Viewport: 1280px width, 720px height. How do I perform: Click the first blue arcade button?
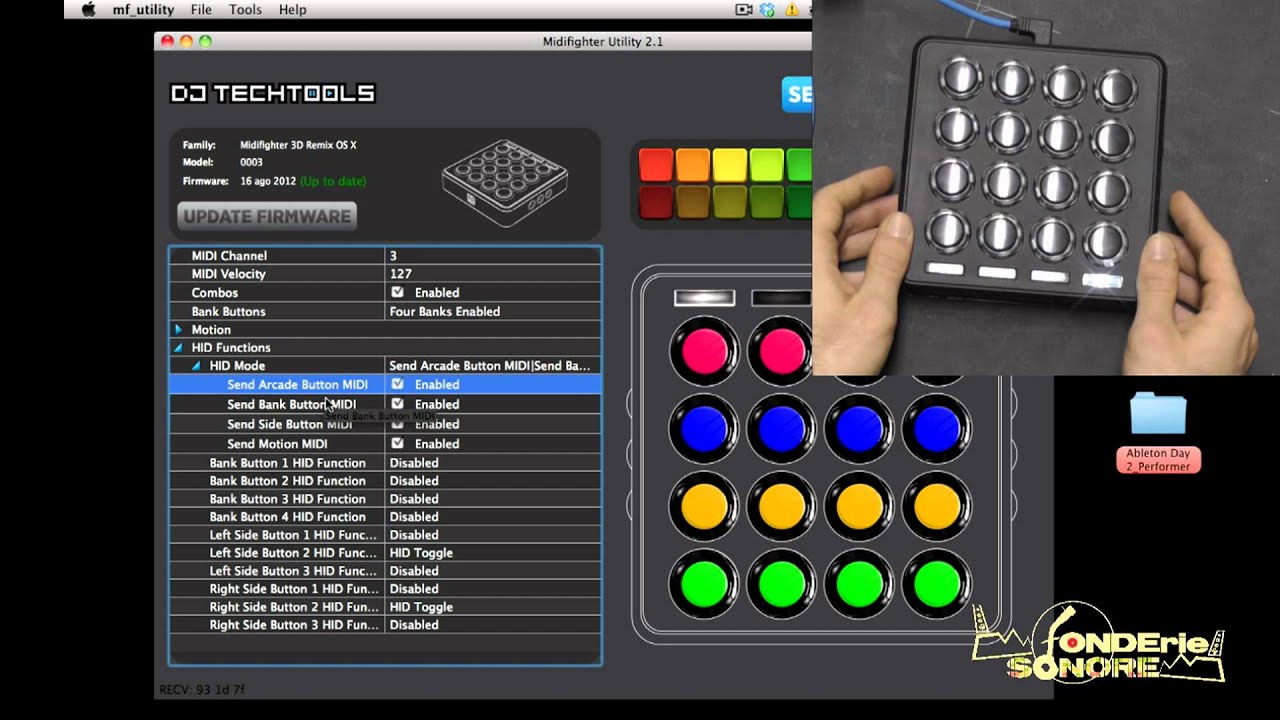[x=704, y=429]
